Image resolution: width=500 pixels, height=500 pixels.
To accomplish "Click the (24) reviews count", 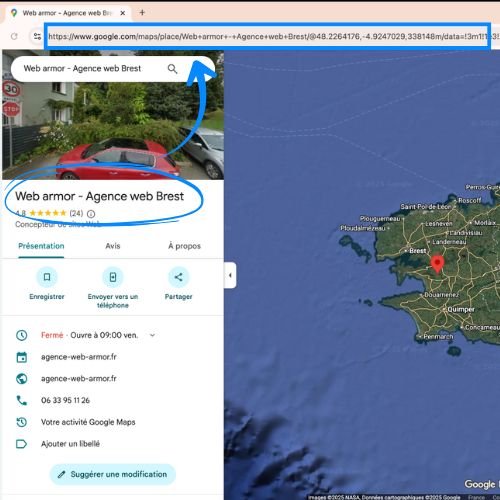I will pyautogui.click(x=76, y=213).
